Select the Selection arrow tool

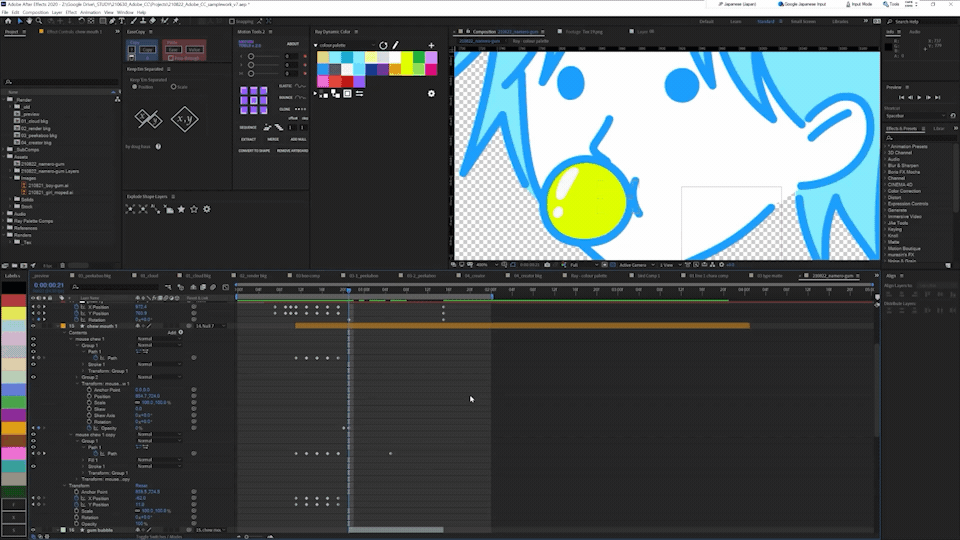coord(20,21)
